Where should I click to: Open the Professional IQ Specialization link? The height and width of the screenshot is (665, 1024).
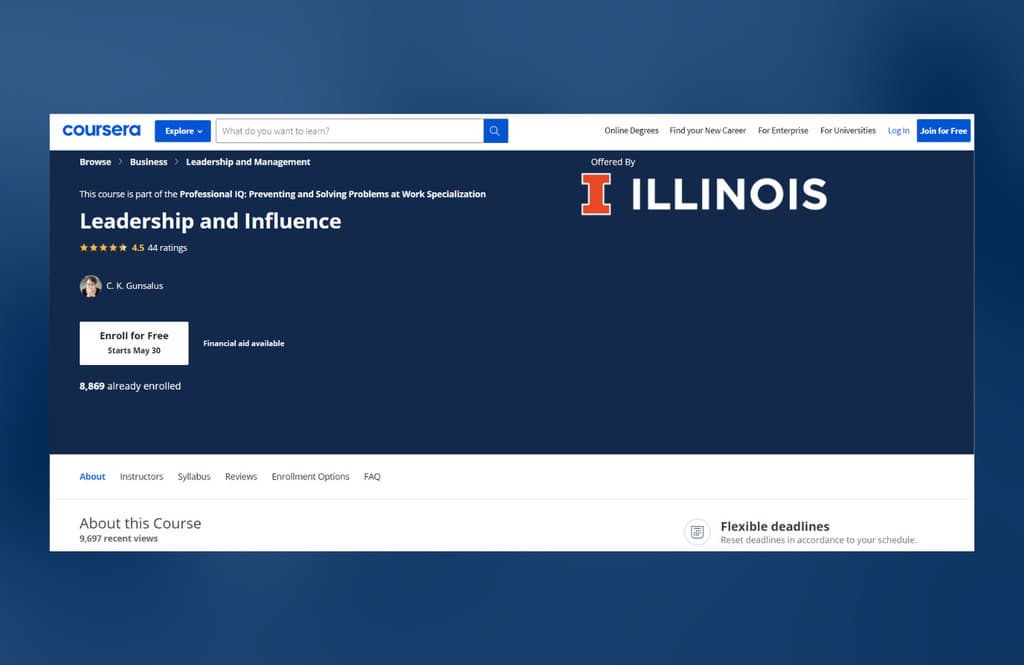coord(332,194)
